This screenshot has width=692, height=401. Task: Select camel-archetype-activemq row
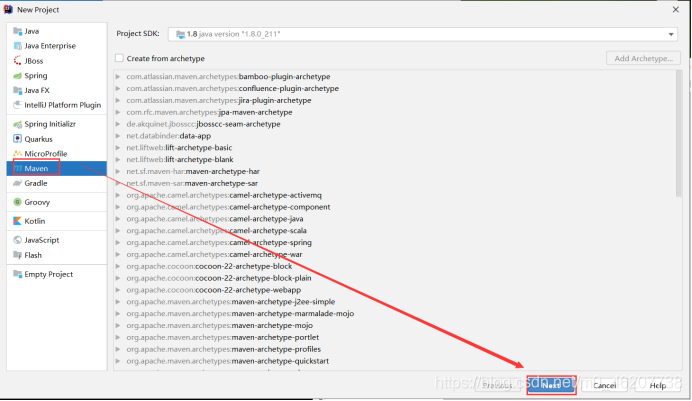pos(397,195)
